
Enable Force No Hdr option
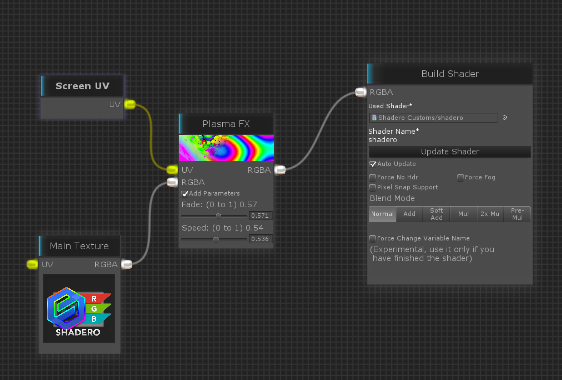pos(373,177)
